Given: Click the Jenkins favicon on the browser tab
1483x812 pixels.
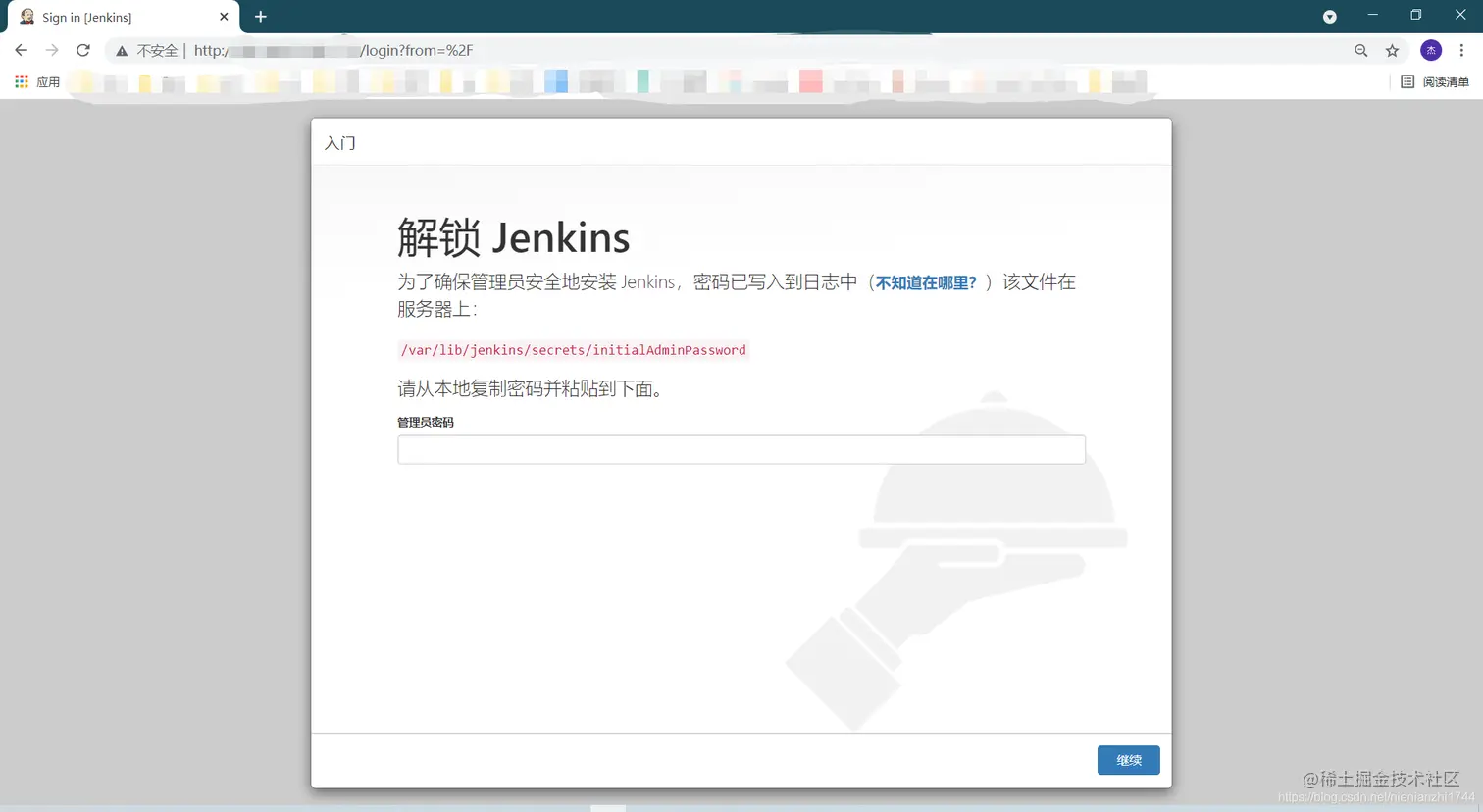Looking at the screenshot, I should (x=26, y=16).
